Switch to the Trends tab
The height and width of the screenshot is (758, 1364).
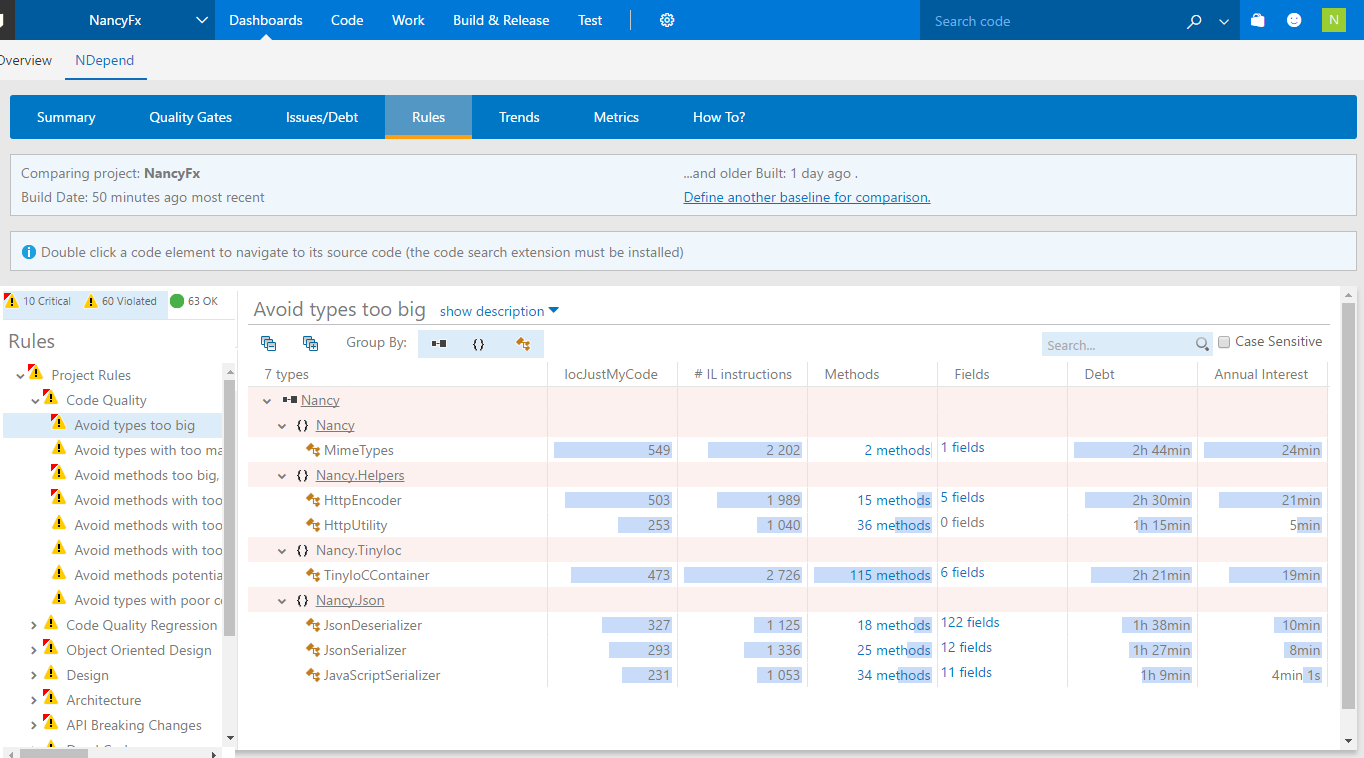click(x=519, y=117)
